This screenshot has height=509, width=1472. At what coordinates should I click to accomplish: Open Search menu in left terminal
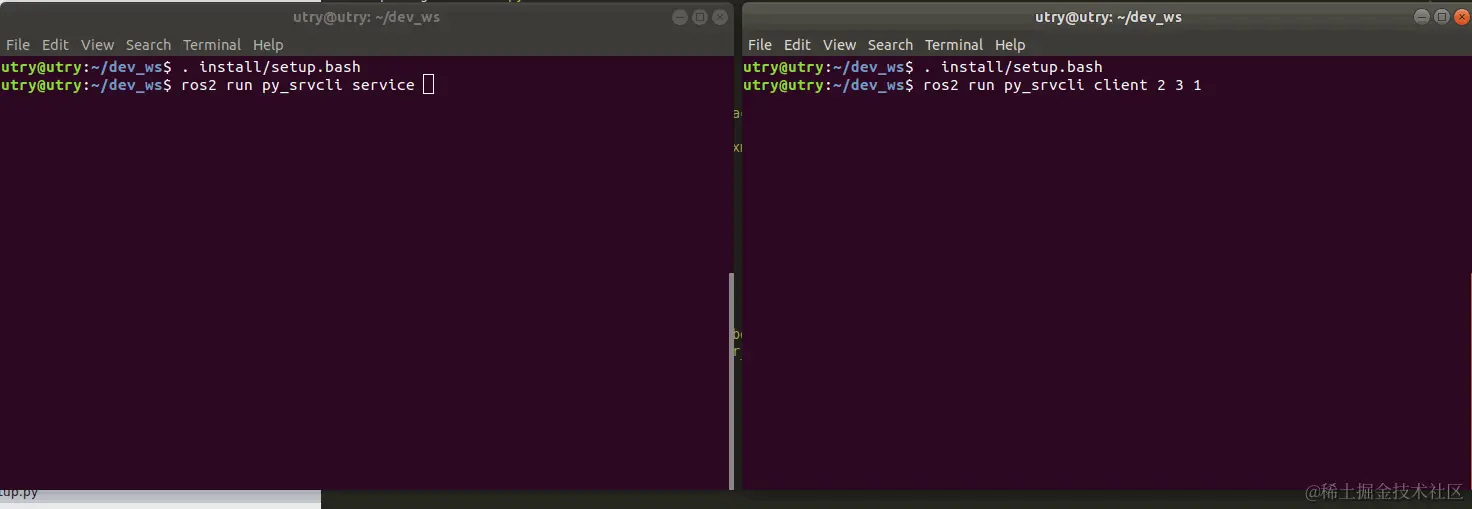click(x=148, y=45)
